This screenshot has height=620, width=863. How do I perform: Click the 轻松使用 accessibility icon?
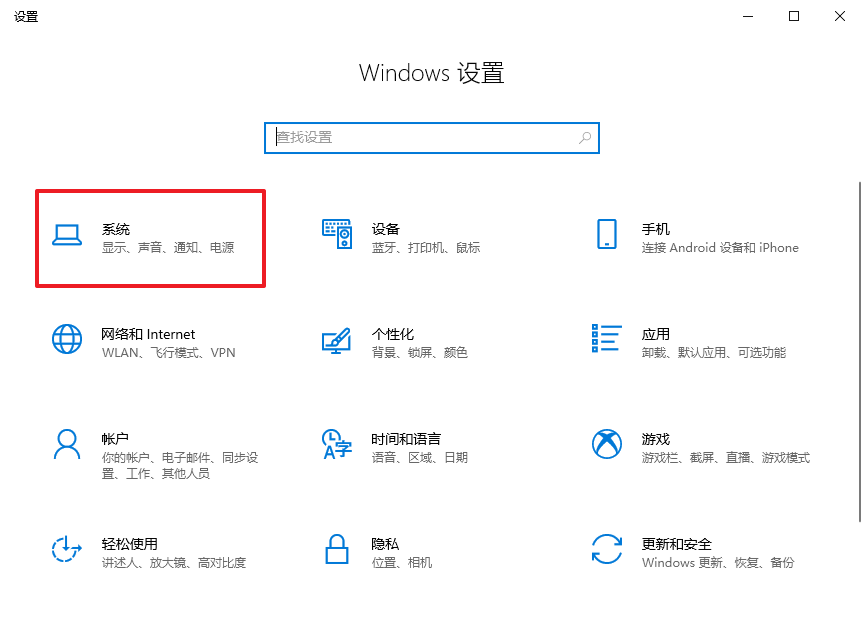tap(66, 549)
